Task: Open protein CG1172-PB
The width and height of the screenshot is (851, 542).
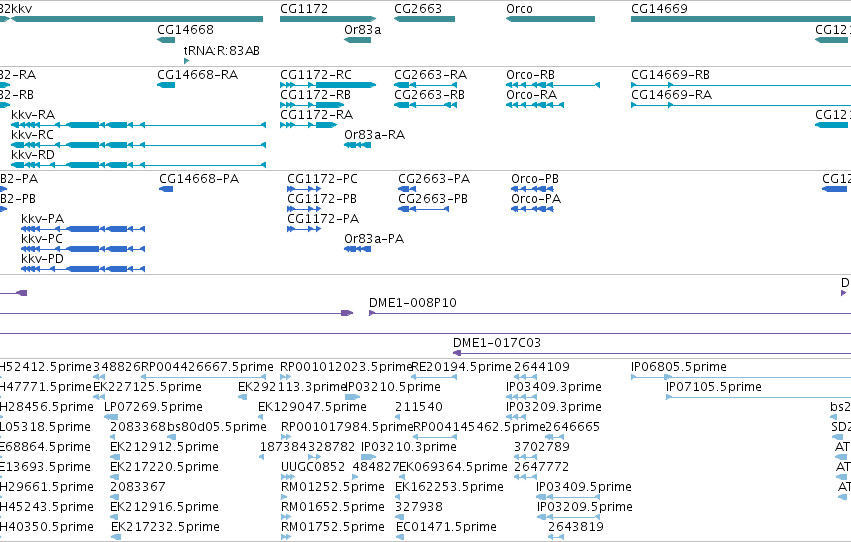Action: click(322, 199)
